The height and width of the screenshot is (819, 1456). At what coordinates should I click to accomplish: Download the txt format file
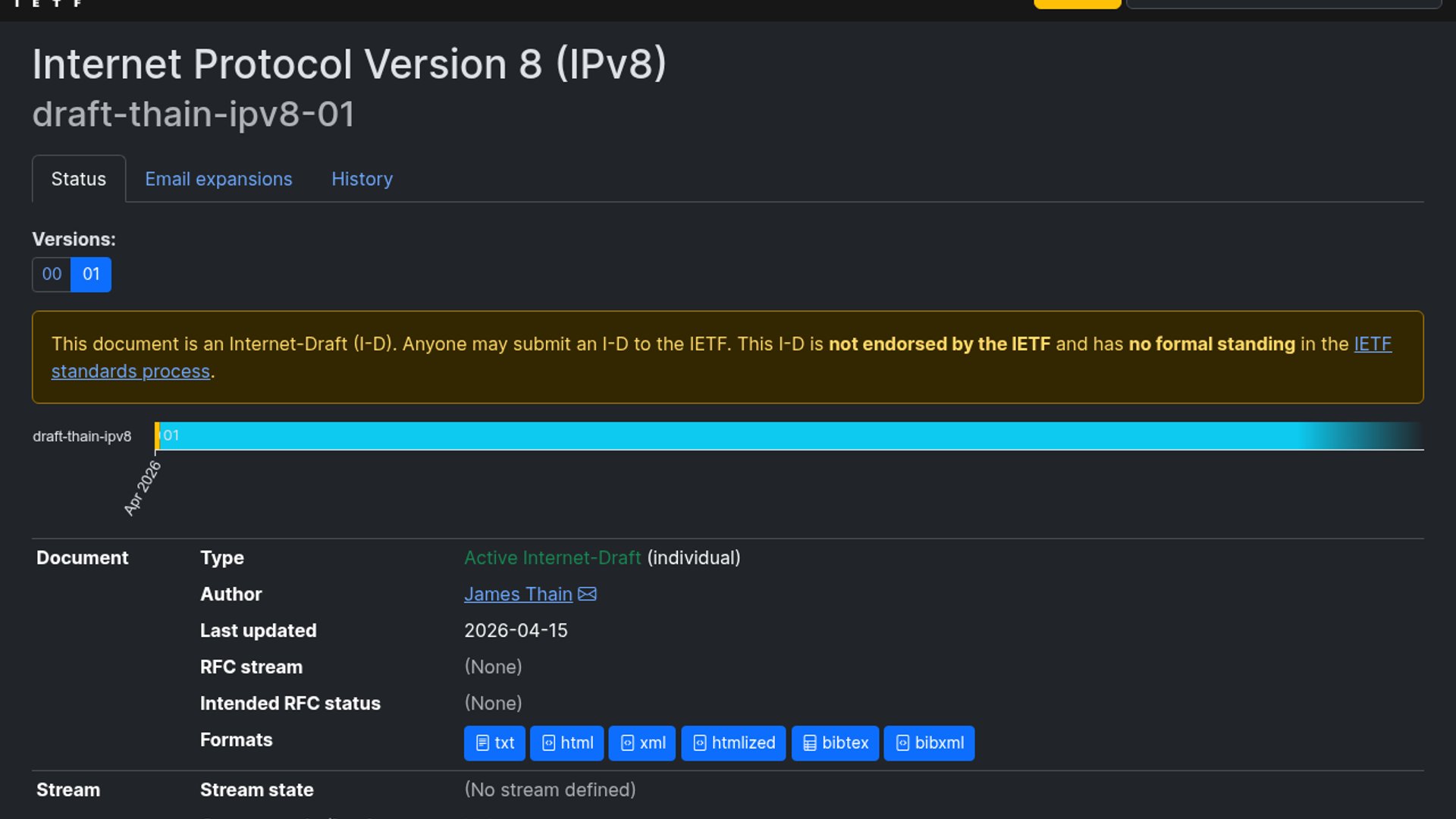pos(494,743)
